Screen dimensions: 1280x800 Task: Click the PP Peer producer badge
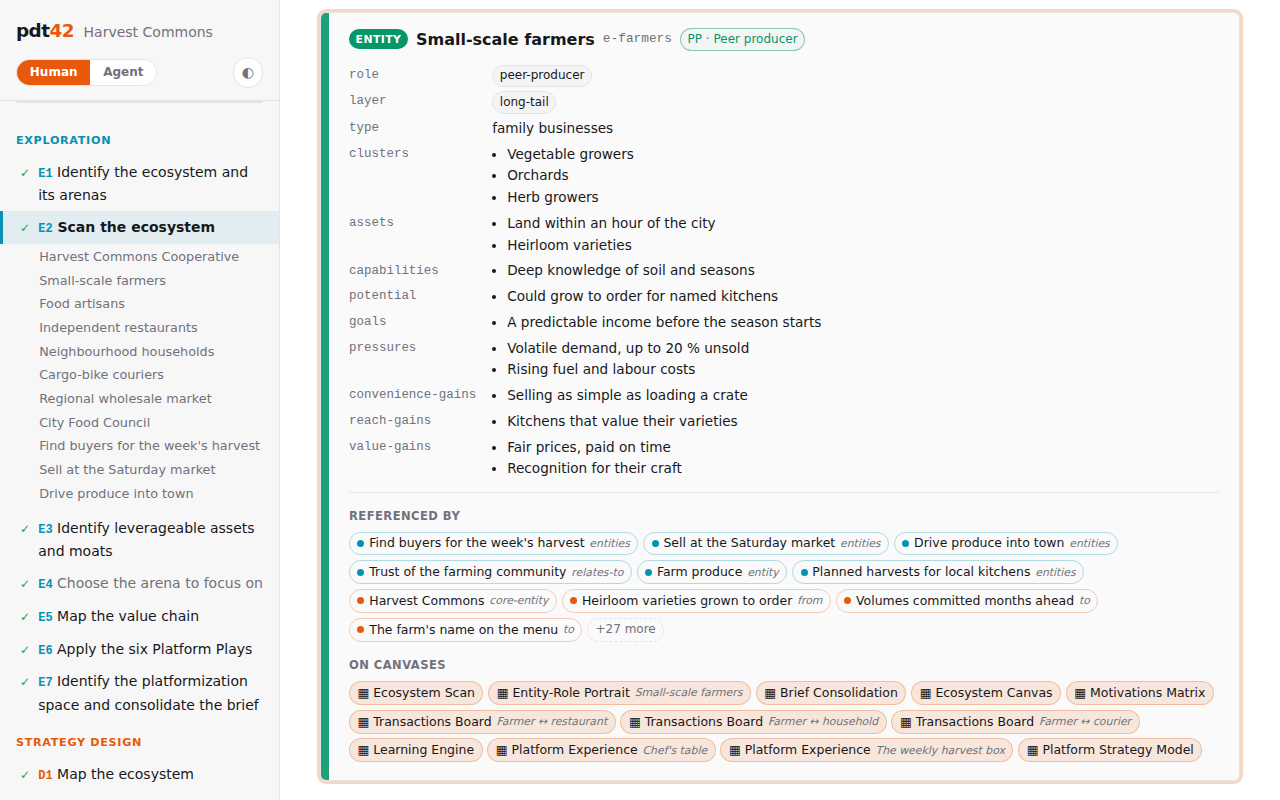click(x=742, y=39)
